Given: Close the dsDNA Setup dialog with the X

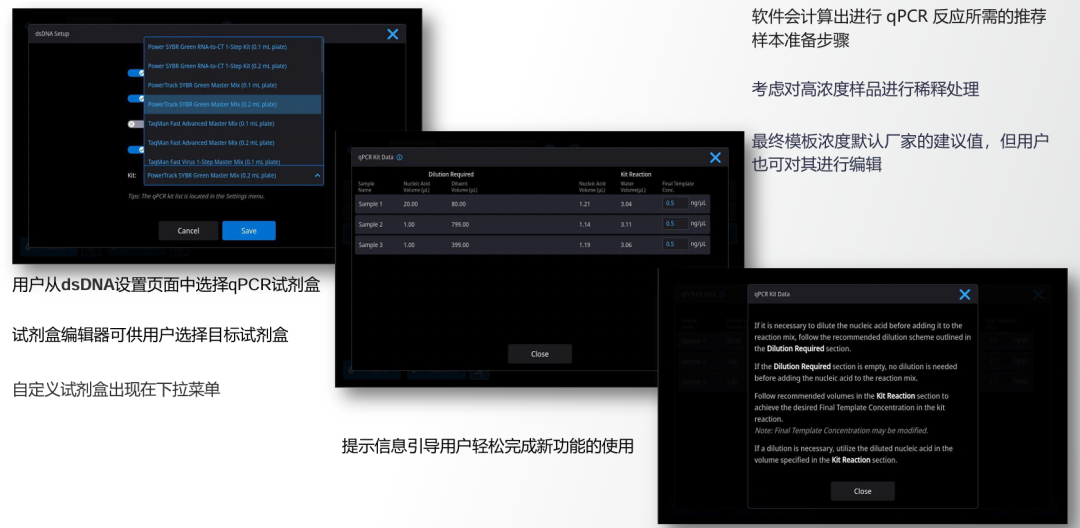Looking at the screenshot, I should [x=393, y=34].
